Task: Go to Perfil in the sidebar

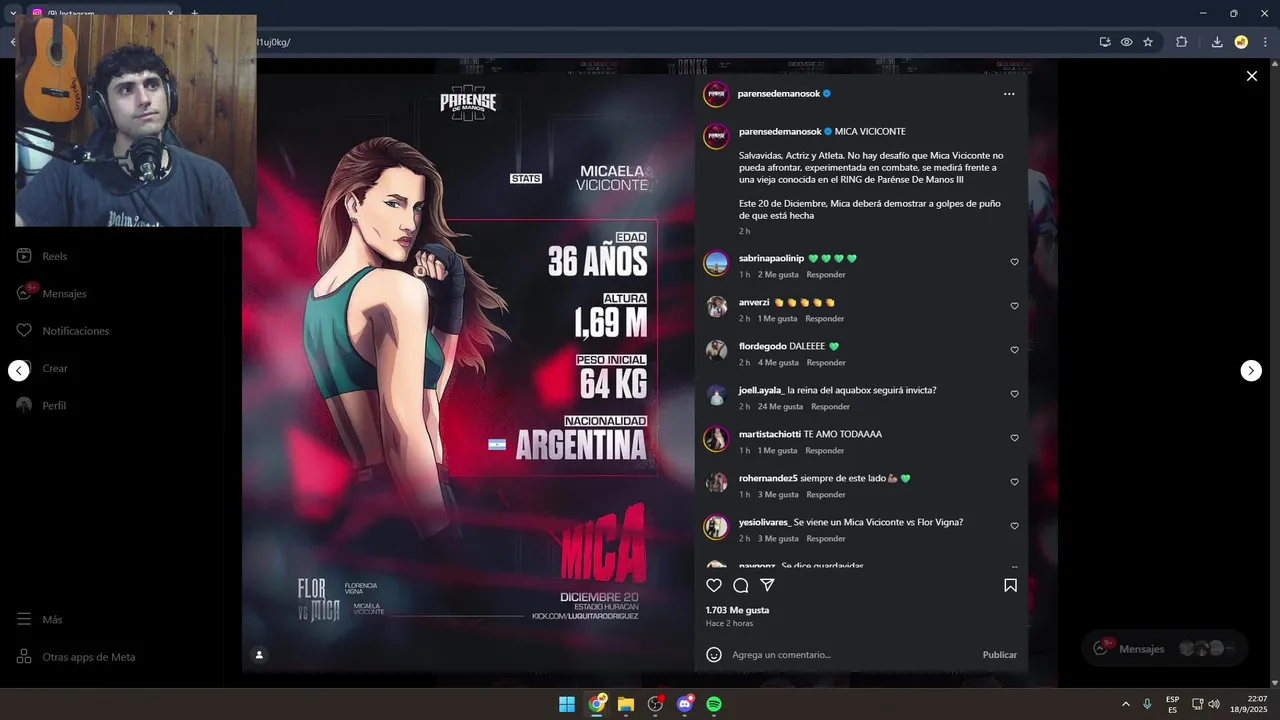Action: point(42,405)
